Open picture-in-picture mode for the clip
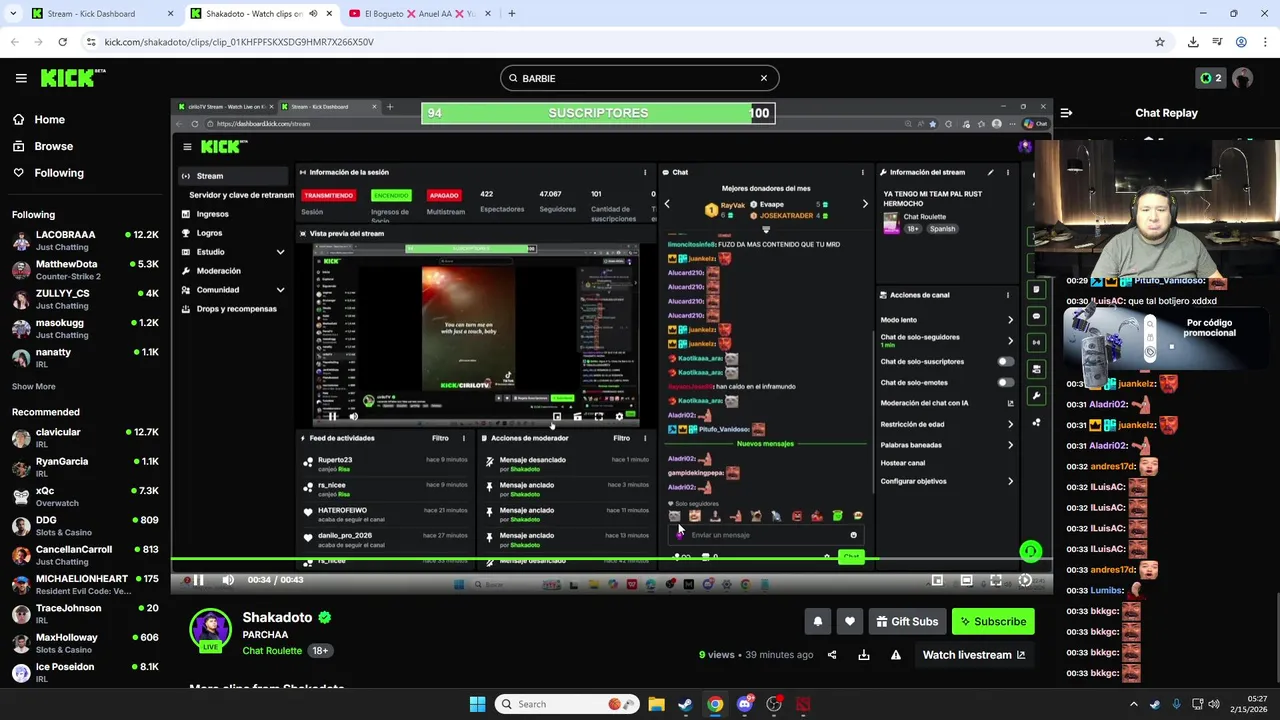The height and width of the screenshot is (720, 1280). 937,580
